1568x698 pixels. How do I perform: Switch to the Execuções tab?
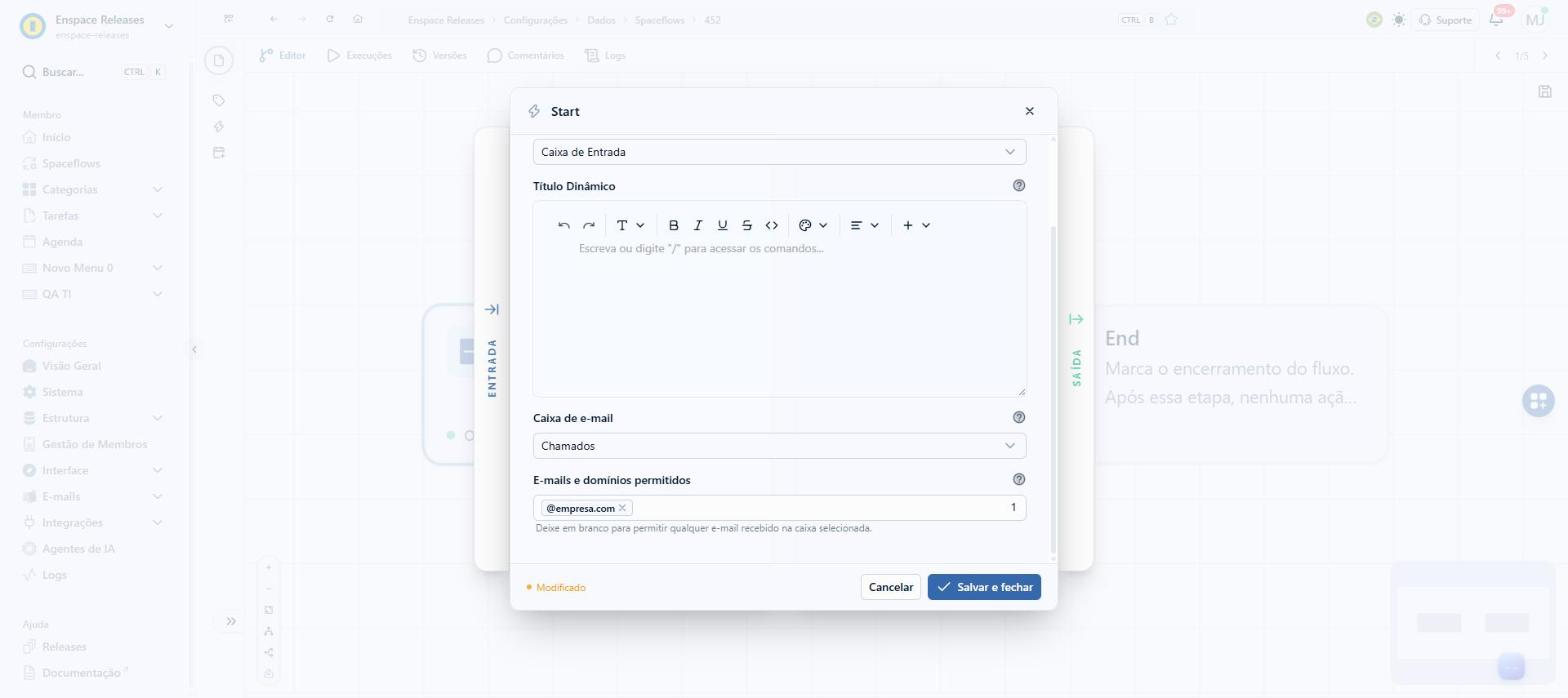click(359, 56)
